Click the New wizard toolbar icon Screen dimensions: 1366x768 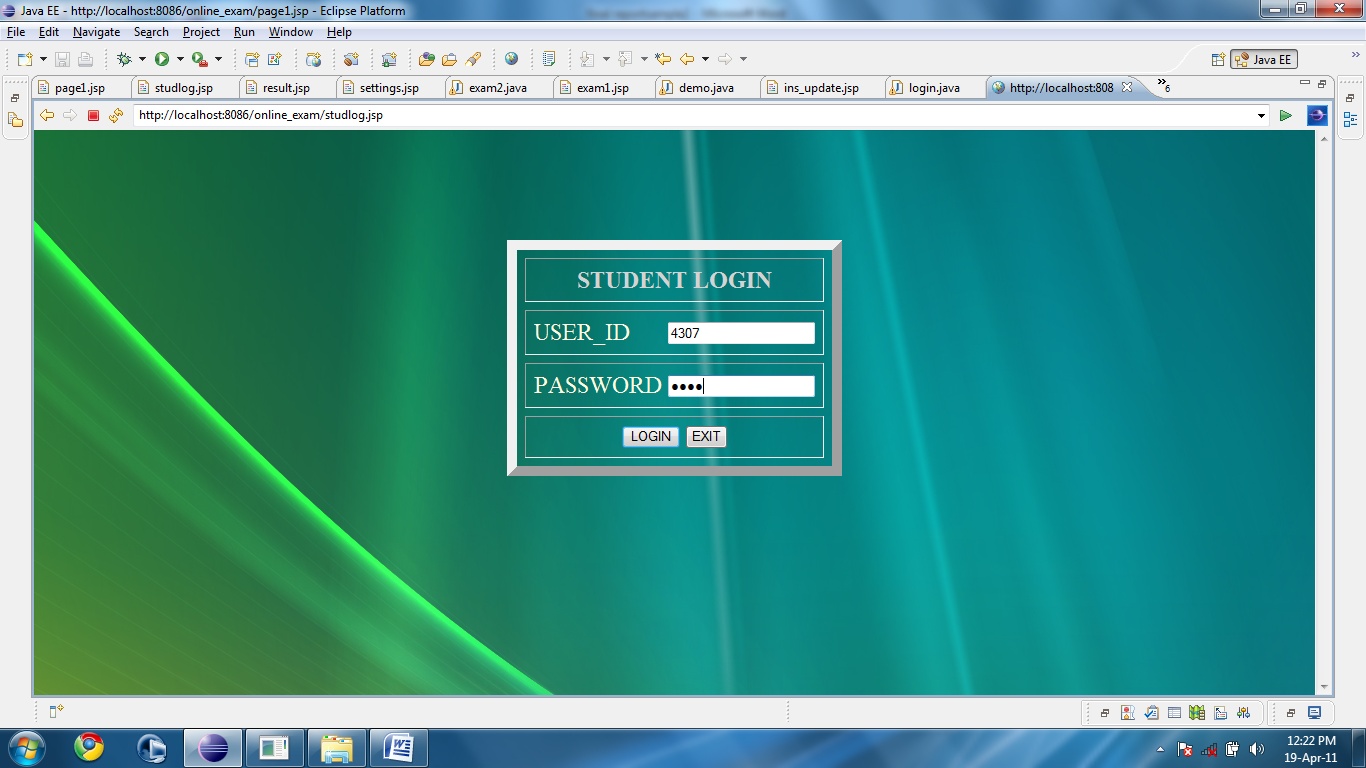point(25,59)
